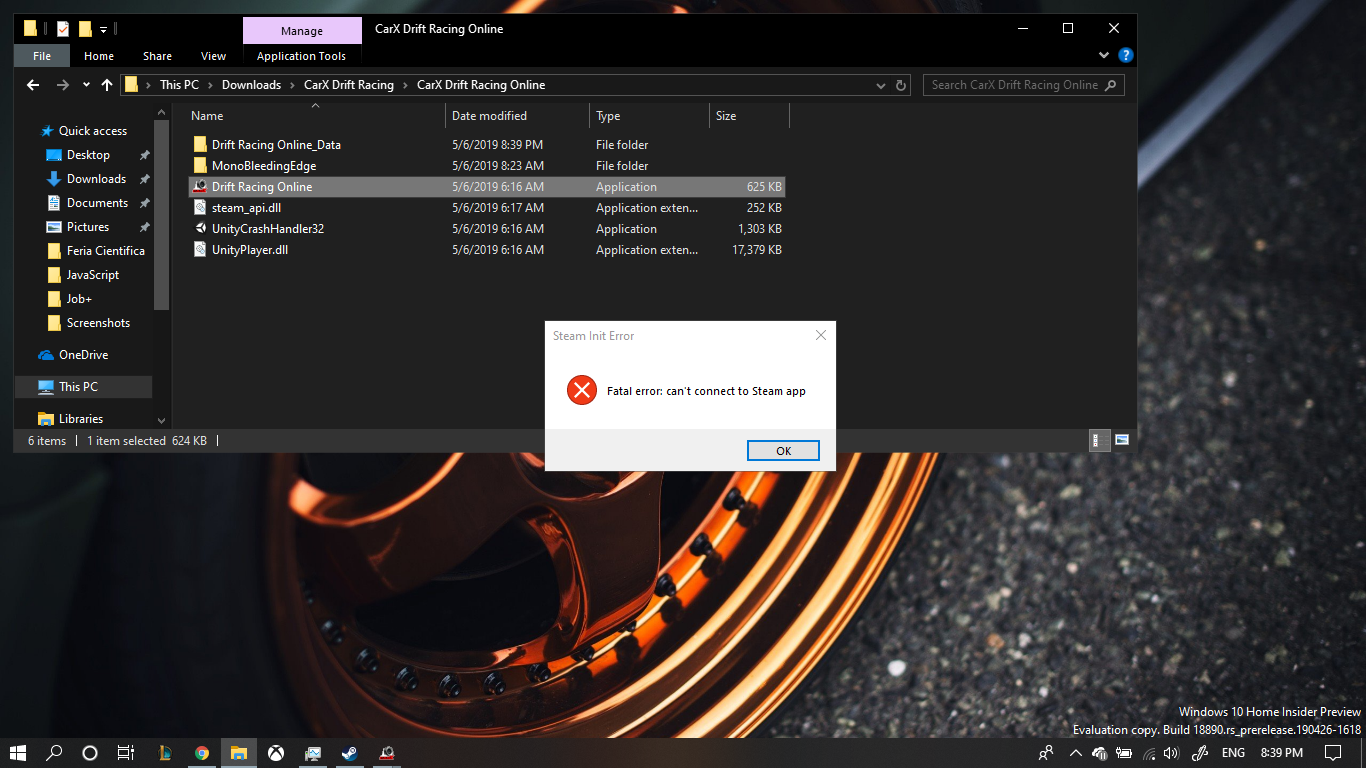Select the Manage contextual tab header
Screen dimensions: 1366x768
click(x=302, y=31)
